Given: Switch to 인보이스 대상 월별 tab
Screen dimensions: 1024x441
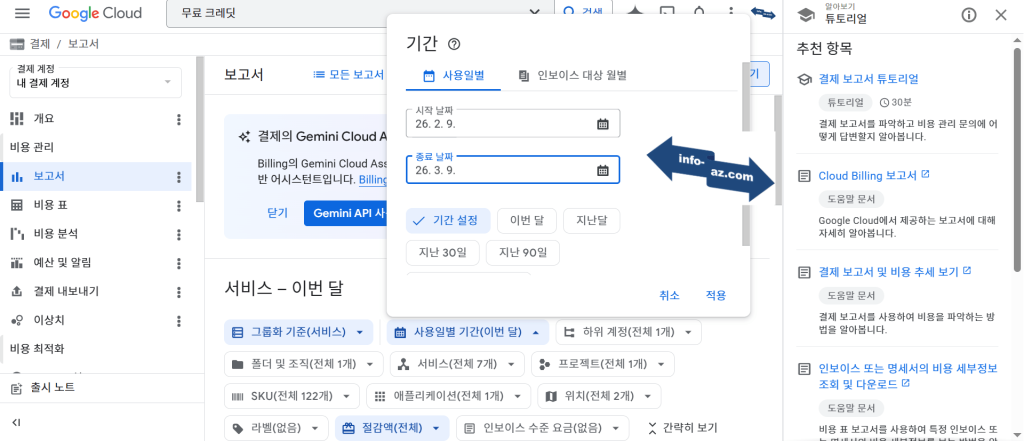Looking at the screenshot, I should coord(573,76).
